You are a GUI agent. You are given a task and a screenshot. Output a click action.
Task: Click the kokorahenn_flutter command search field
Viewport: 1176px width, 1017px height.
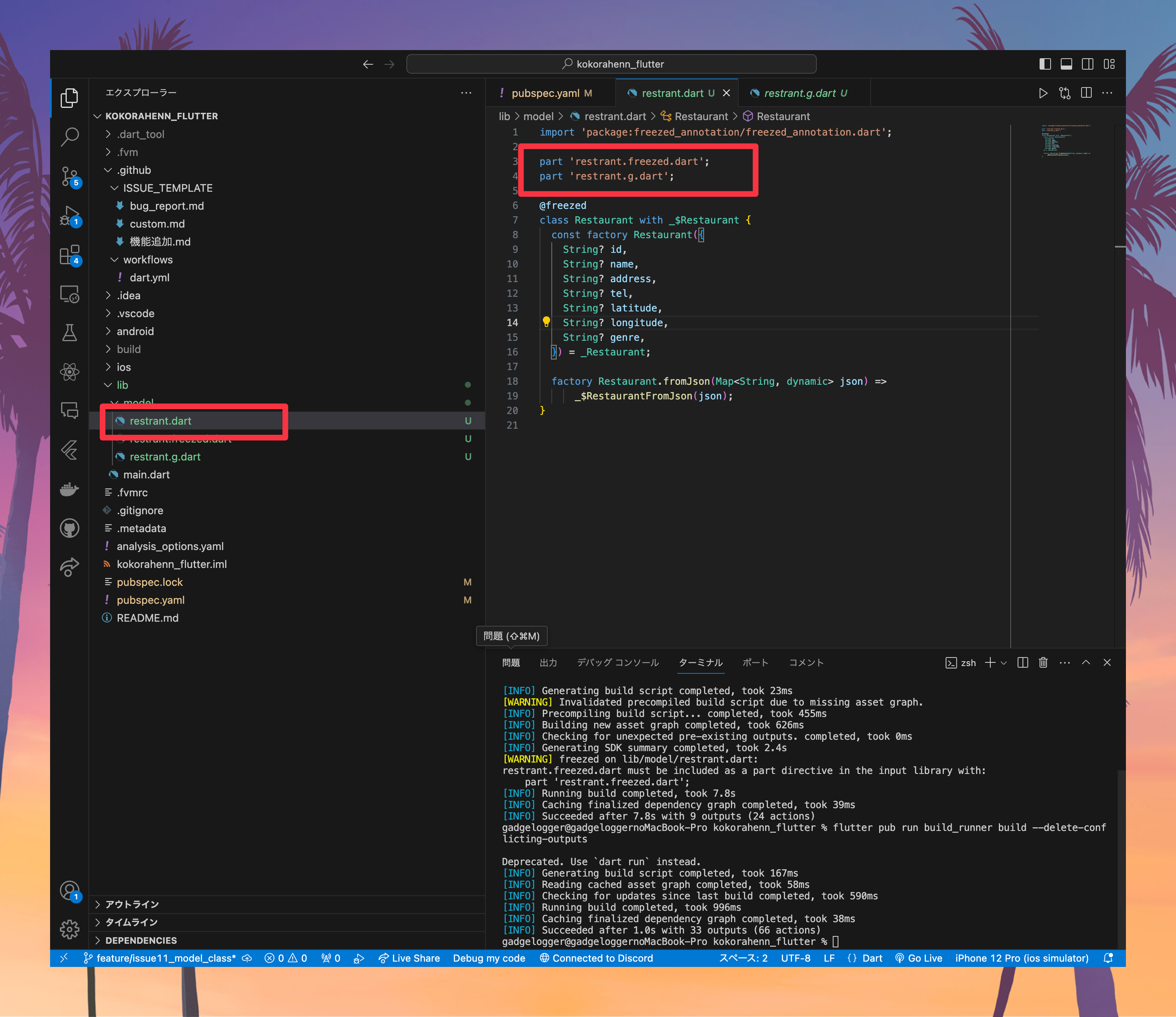(611, 64)
